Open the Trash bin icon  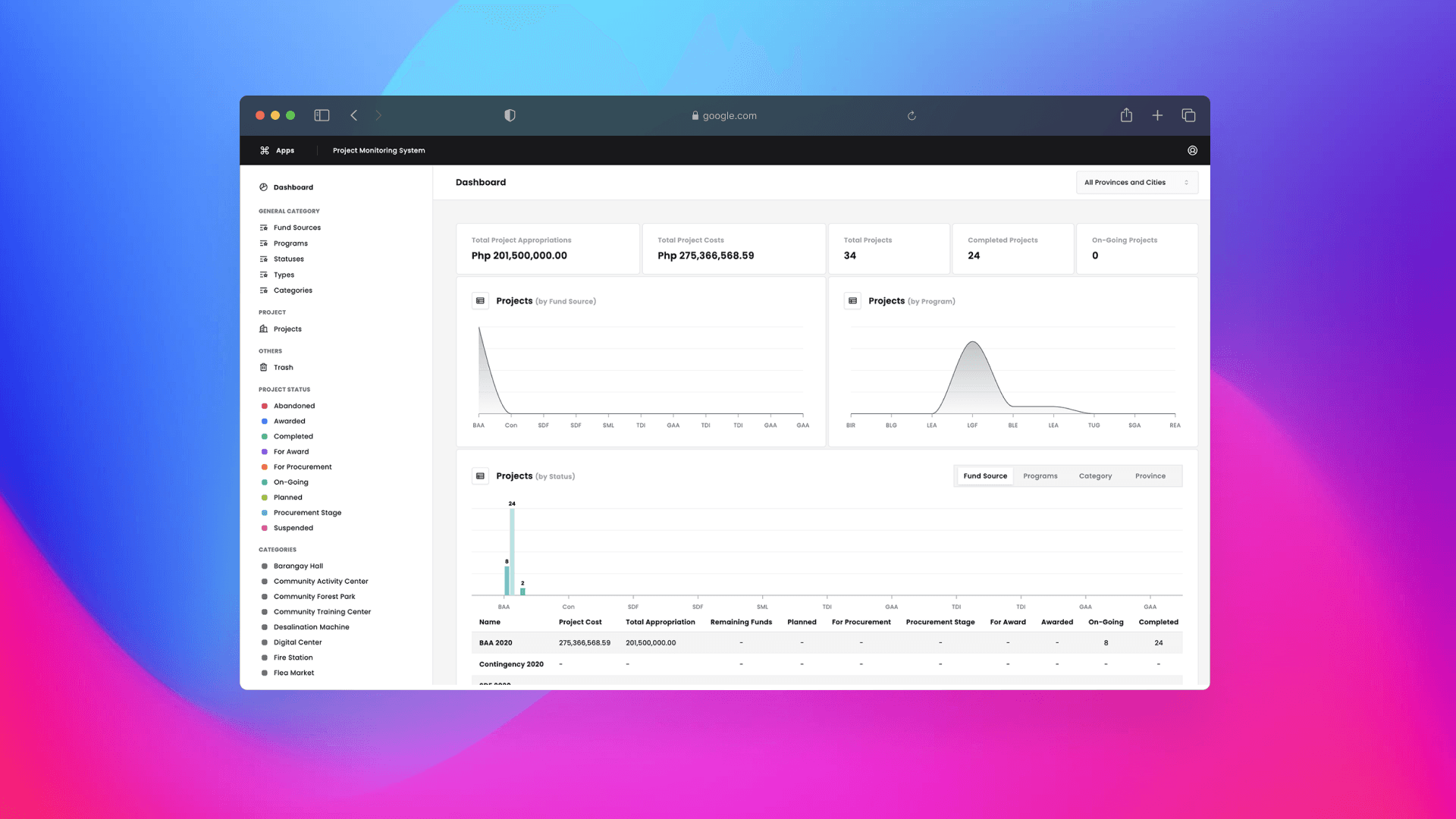click(263, 367)
